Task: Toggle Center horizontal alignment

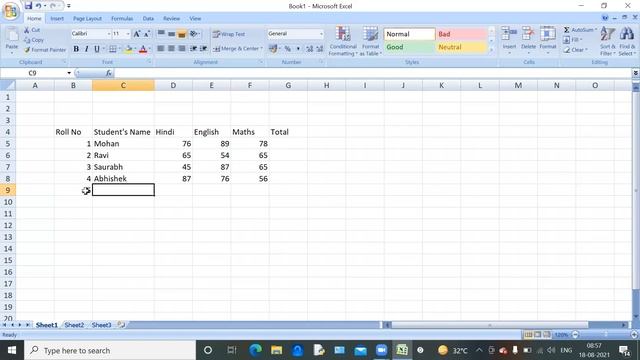Action: (171, 49)
